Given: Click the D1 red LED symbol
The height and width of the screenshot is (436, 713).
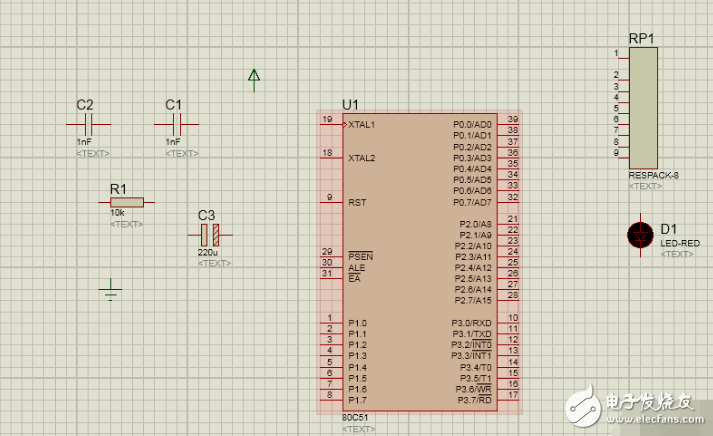Looking at the screenshot, I should coord(640,235).
